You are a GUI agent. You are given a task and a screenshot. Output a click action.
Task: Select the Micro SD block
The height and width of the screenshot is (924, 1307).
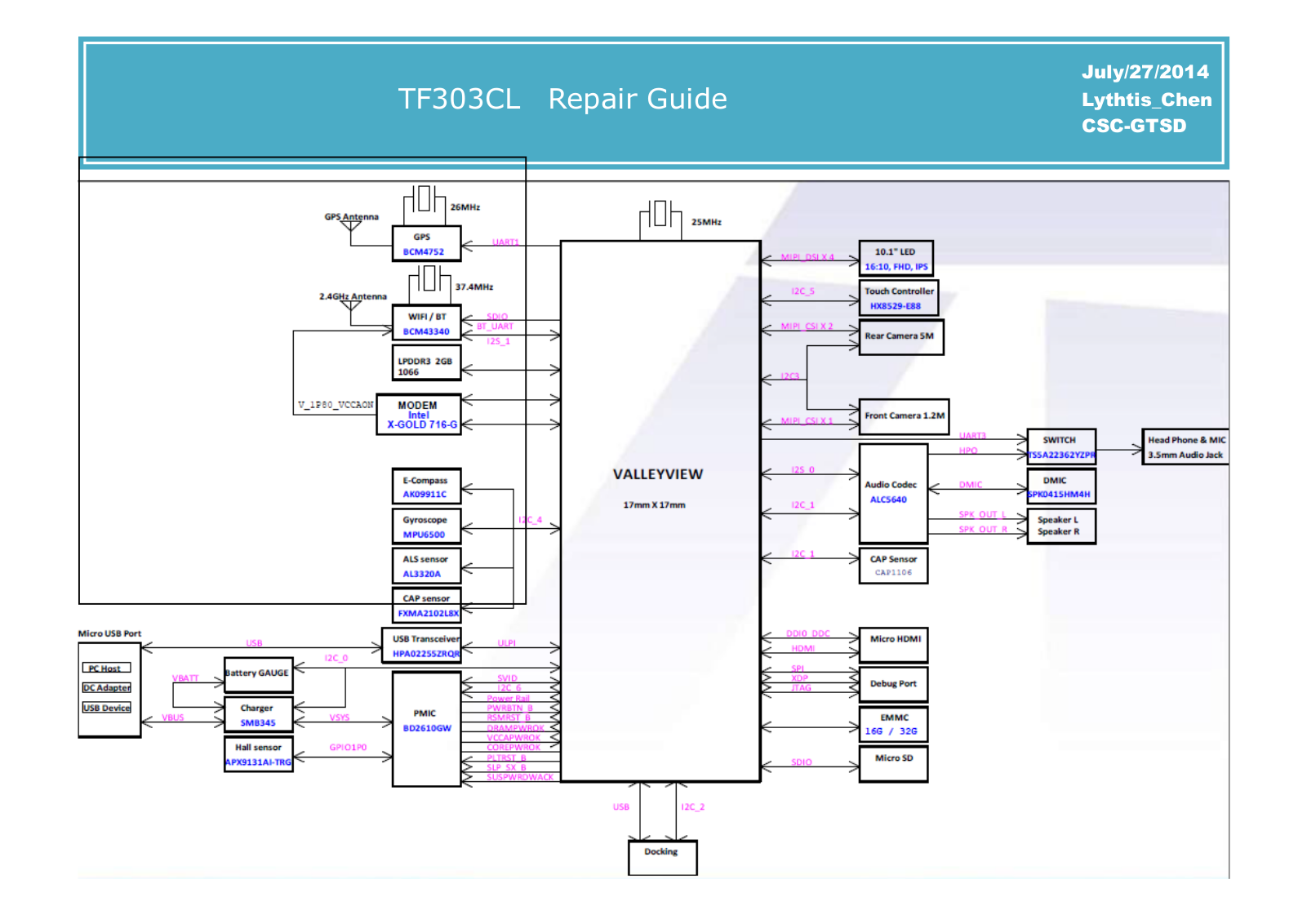893,764
